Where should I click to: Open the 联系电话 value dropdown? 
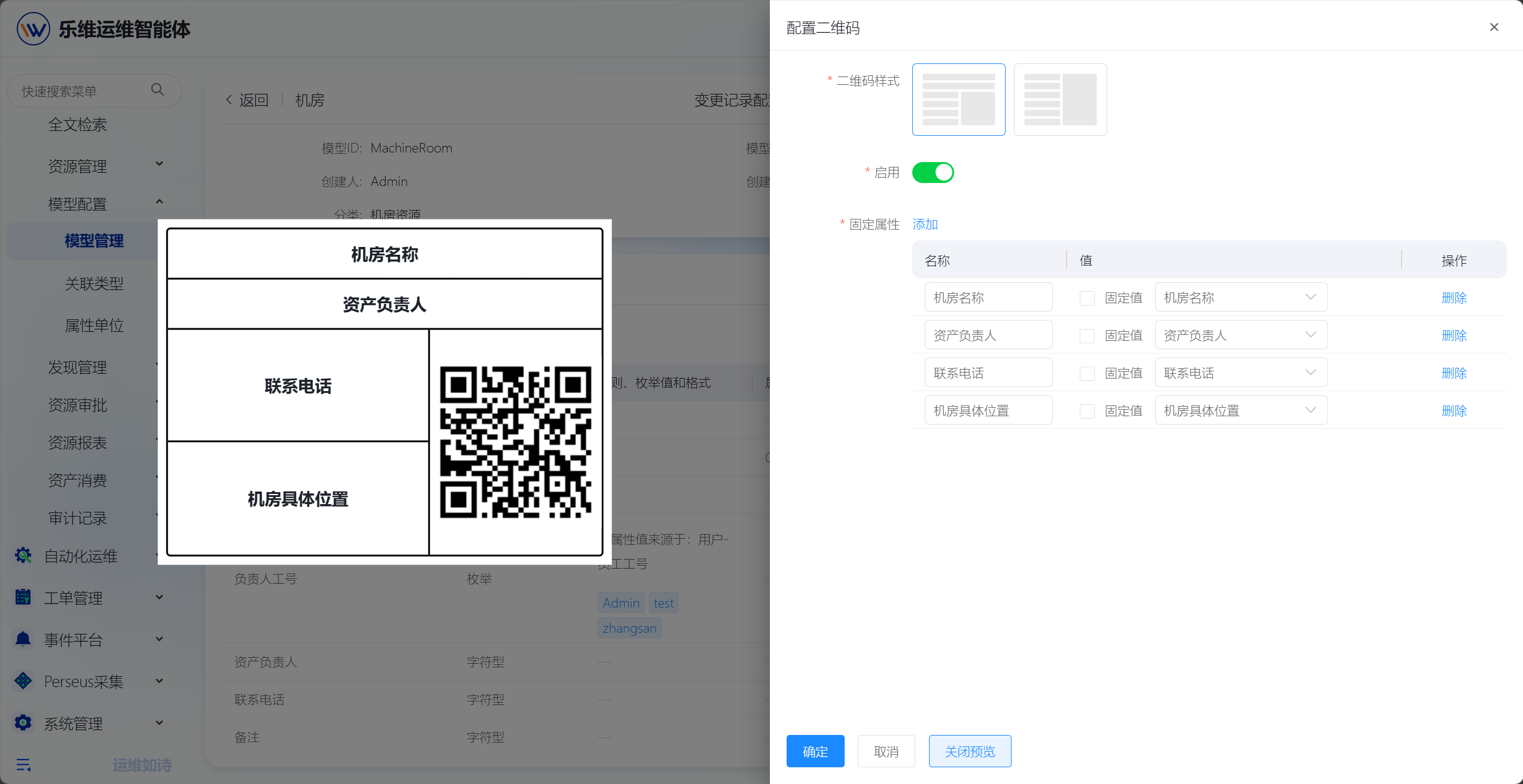tap(1241, 373)
